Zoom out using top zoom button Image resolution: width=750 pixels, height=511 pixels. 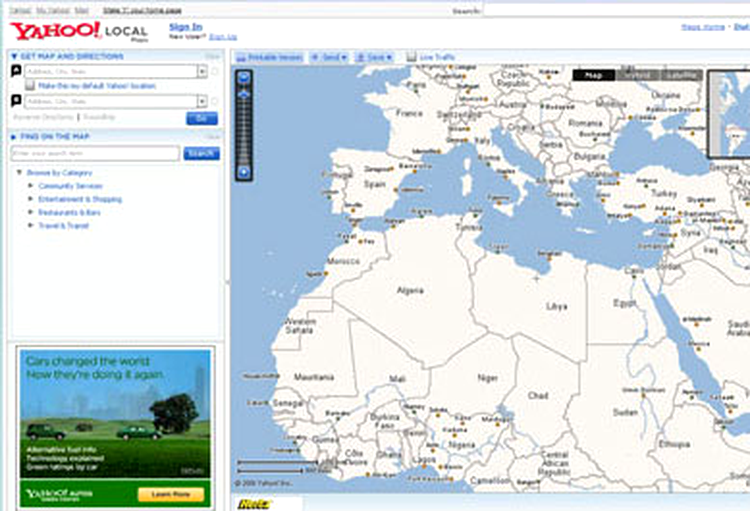(x=244, y=77)
